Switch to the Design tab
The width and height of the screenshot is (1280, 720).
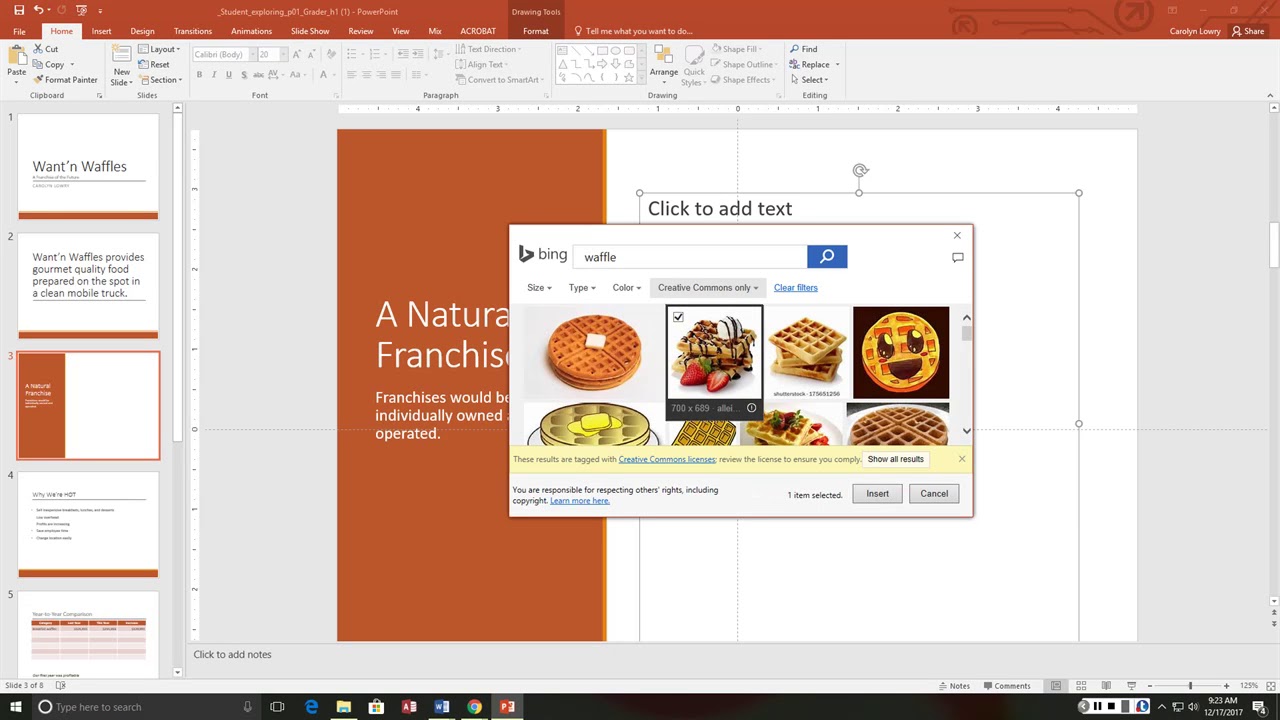click(142, 31)
